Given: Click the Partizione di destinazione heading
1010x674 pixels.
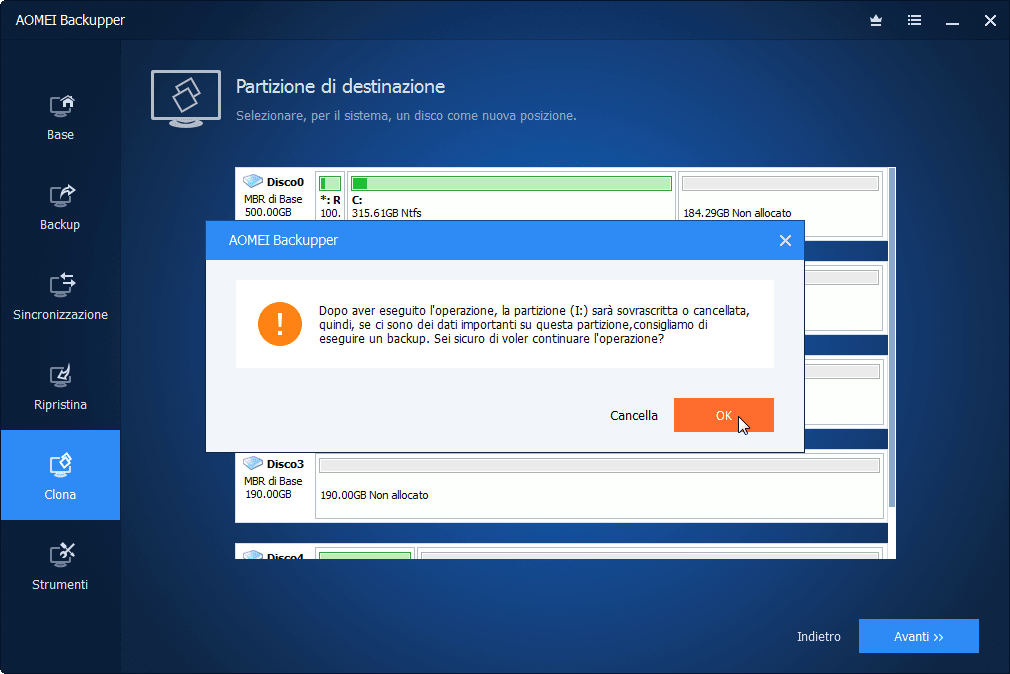Looking at the screenshot, I should 340,86.
